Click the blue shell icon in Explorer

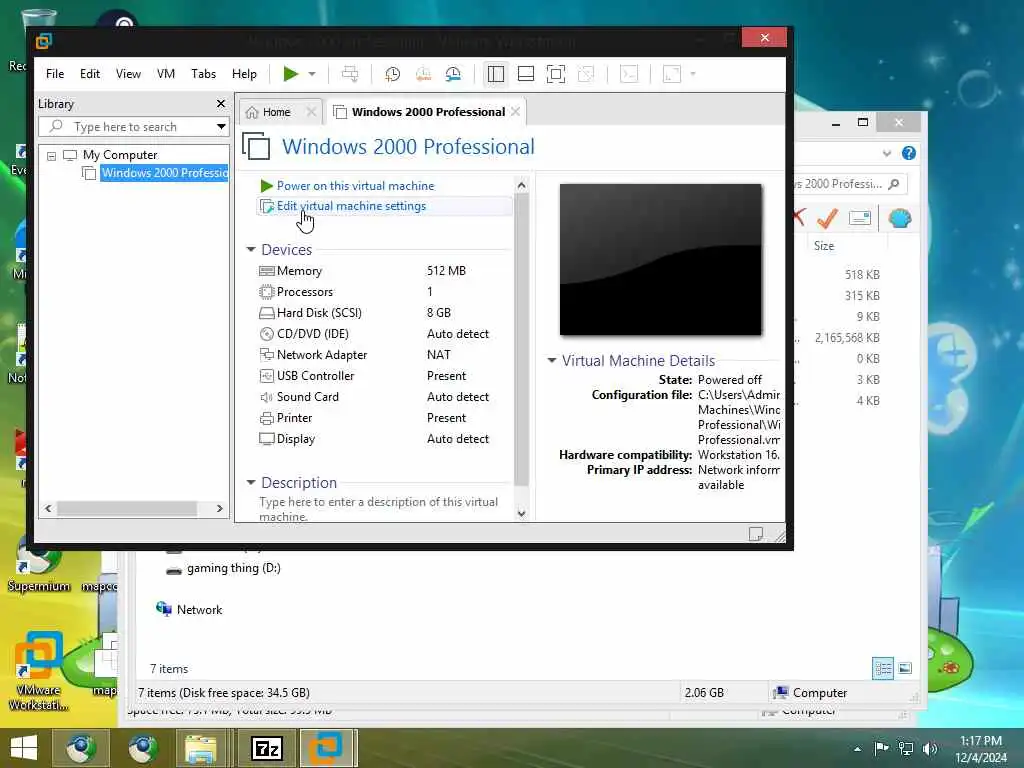pyautogui.click(x=900, y=218)
